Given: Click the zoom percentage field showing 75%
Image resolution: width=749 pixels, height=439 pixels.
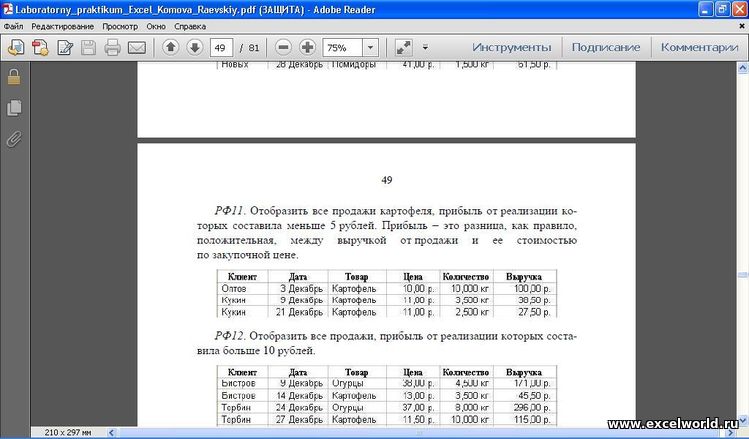Looking at the screenshot, I should (342, 47).
